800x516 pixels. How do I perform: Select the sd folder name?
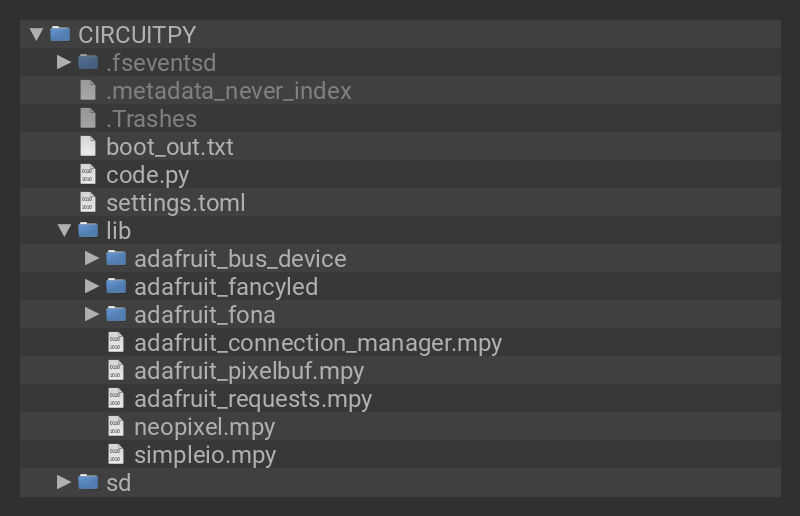coord(118,483)
